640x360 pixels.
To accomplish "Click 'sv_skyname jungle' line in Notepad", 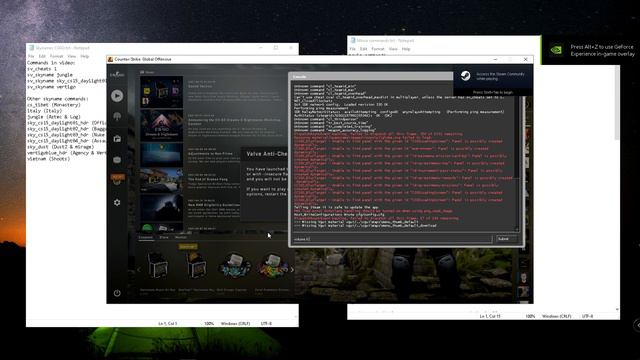I will click(50, 75).
